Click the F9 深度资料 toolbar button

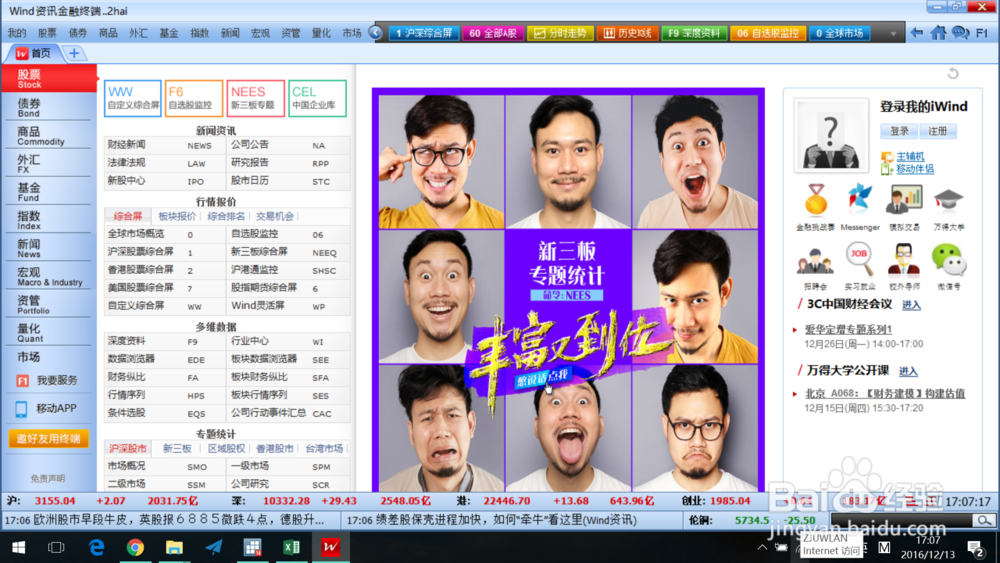(x=693, y=33)
